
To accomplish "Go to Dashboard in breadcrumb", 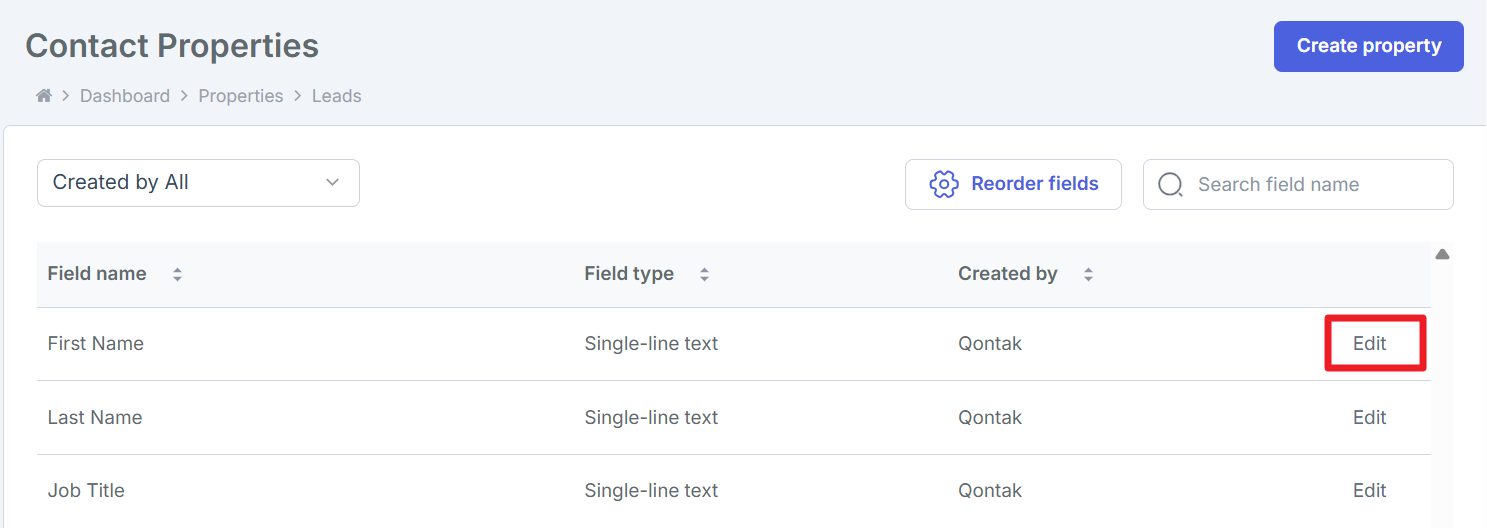I will coord(125,96).
